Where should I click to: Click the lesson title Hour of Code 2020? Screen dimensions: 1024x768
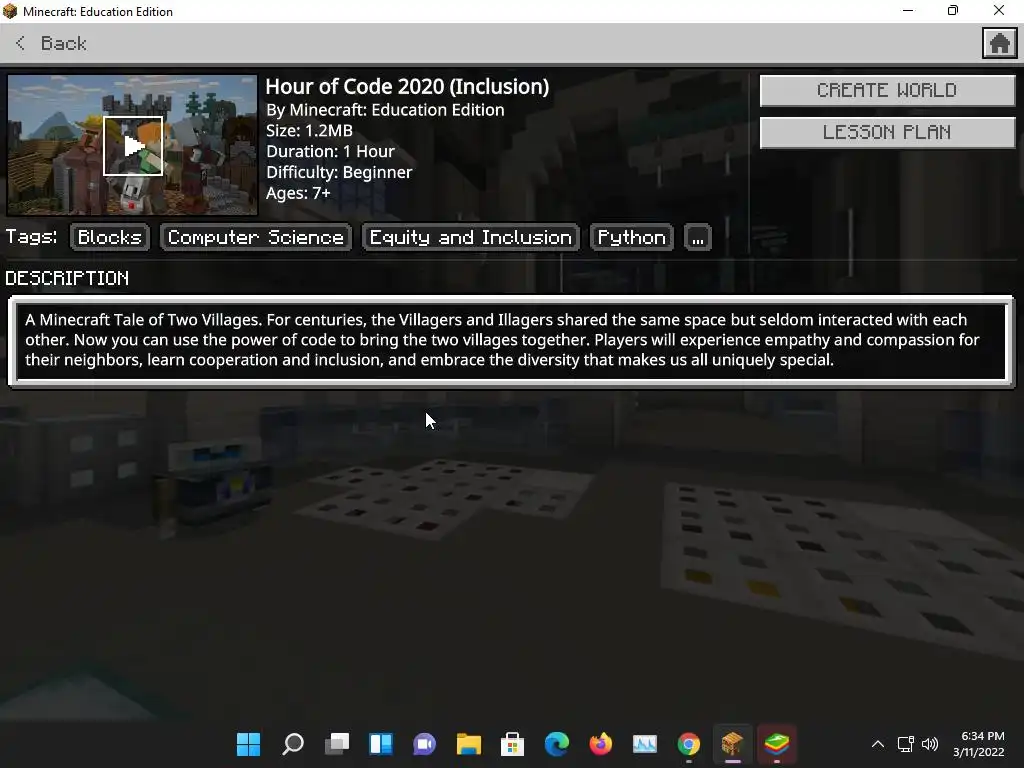pos(407,87)
